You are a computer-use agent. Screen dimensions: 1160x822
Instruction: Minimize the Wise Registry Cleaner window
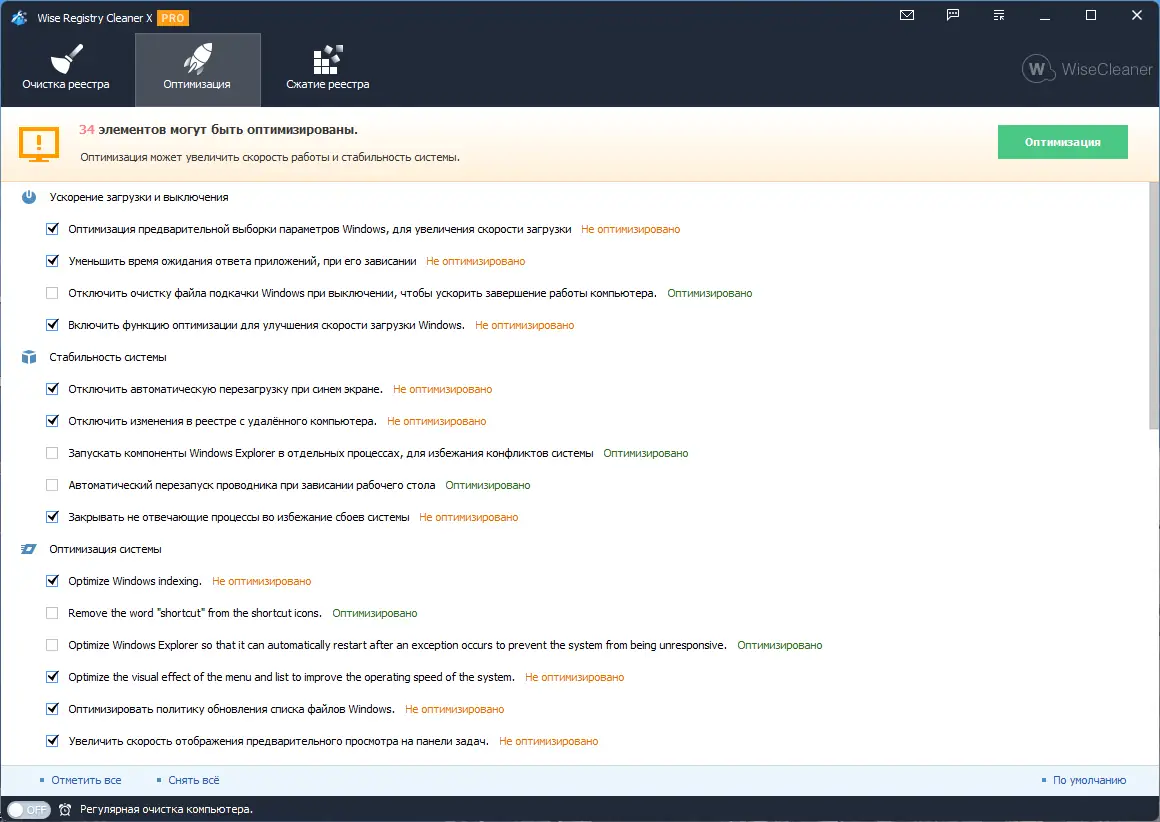tap(1045, 16)
